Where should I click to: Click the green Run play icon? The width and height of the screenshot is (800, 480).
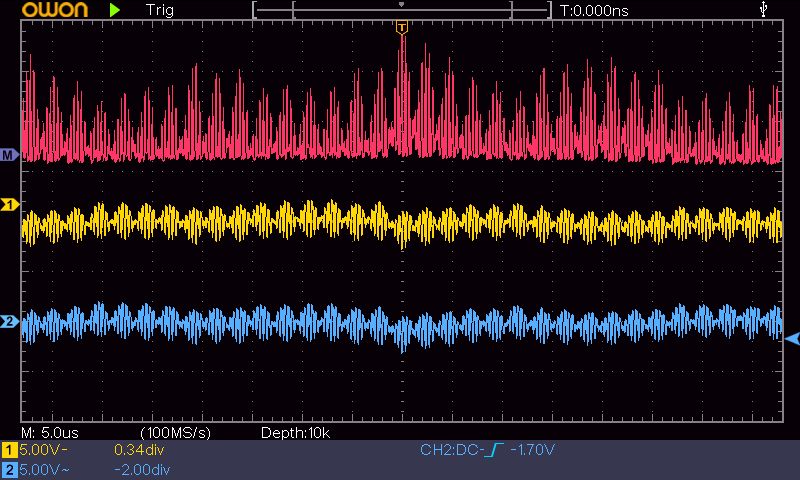point(115,10)
